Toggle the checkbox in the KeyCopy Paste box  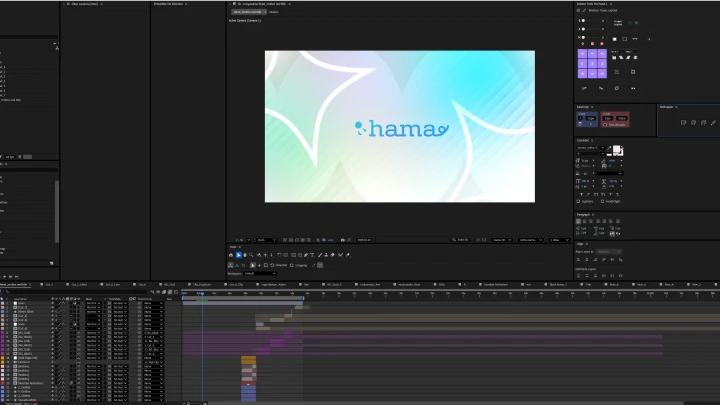pyautogui.click(x=605, y=124)
